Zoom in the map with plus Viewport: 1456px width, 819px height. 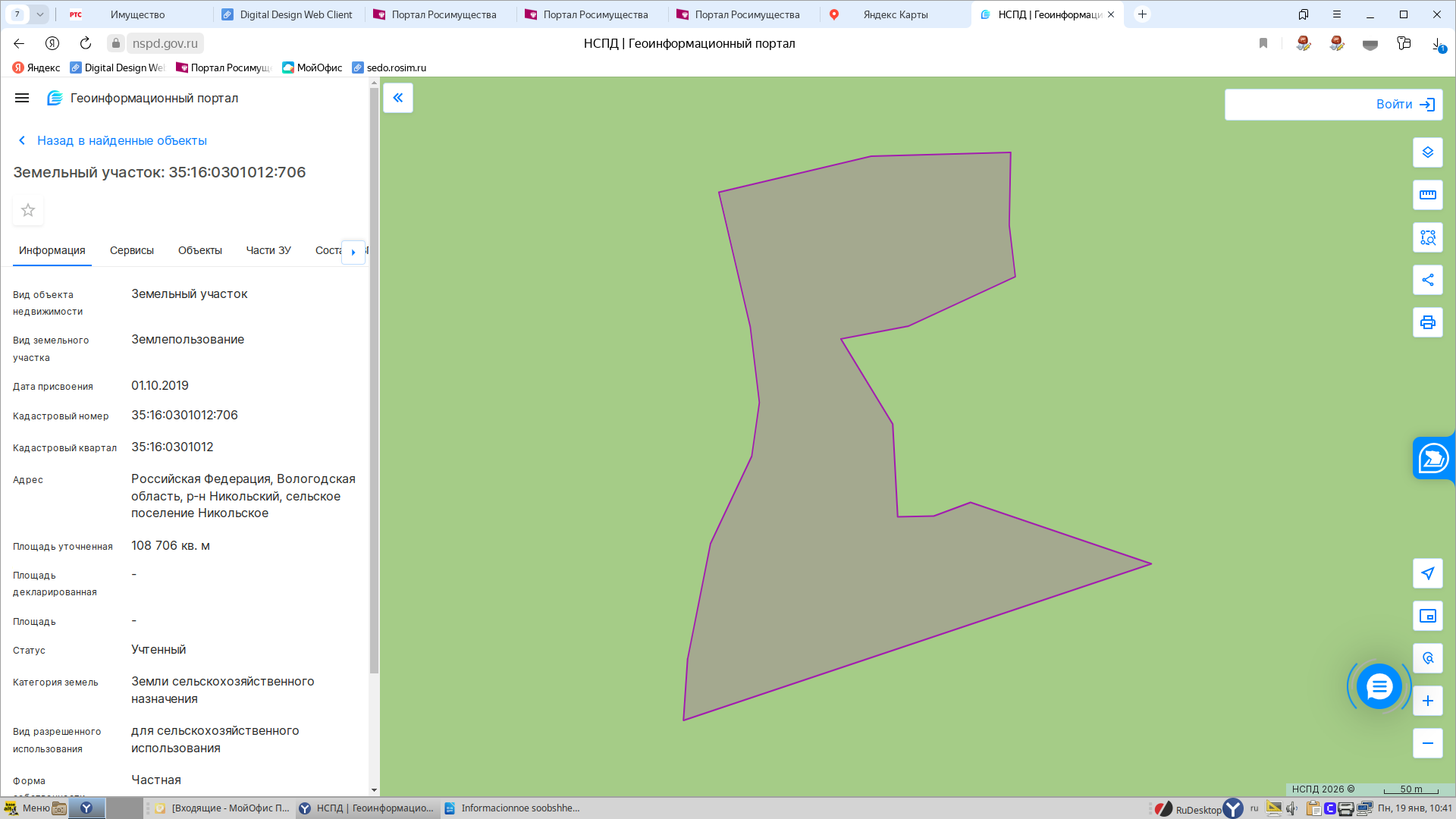1427,701
